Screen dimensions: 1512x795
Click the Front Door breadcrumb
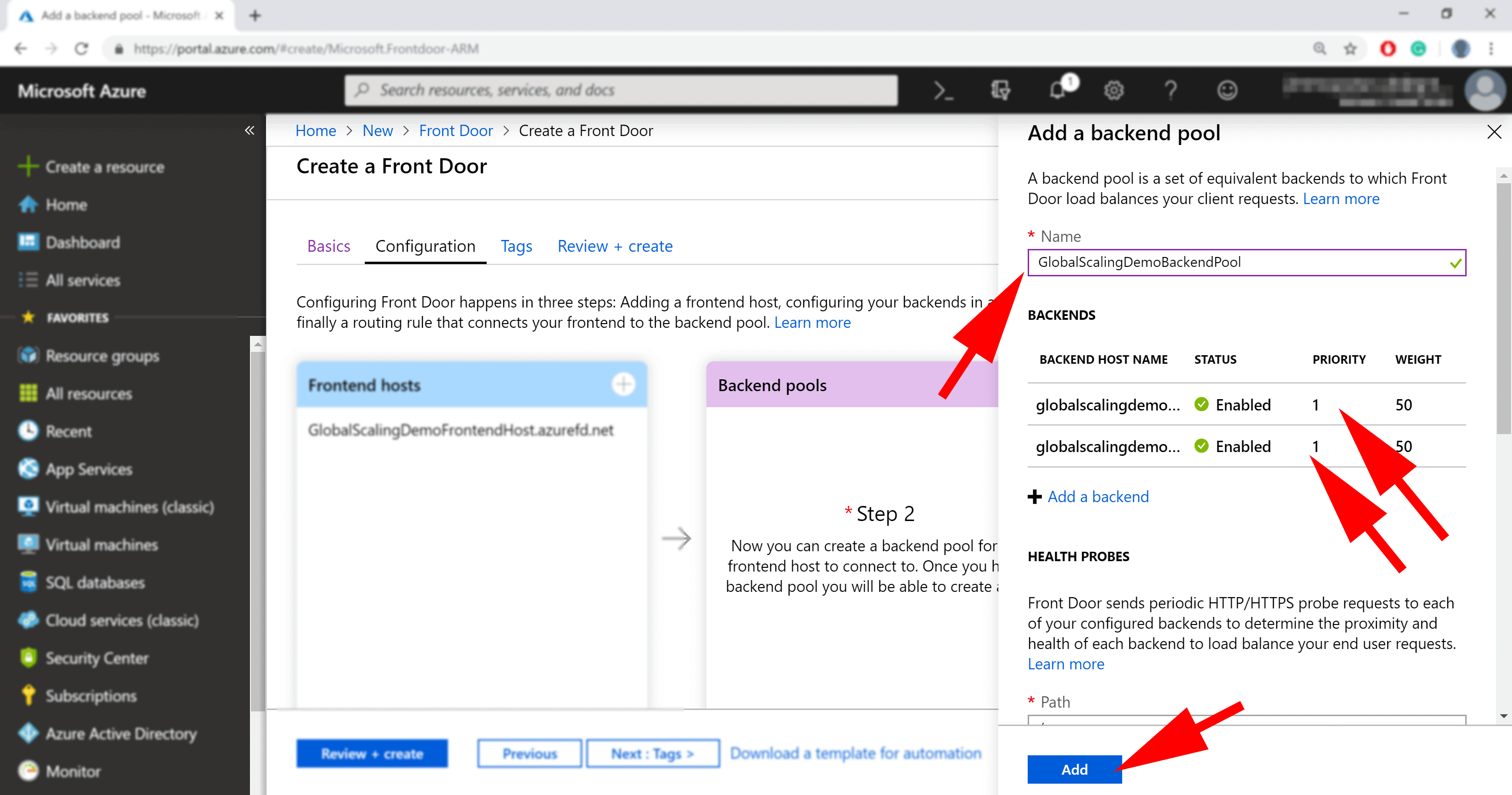pyautogui.click(x=455, y=130)
